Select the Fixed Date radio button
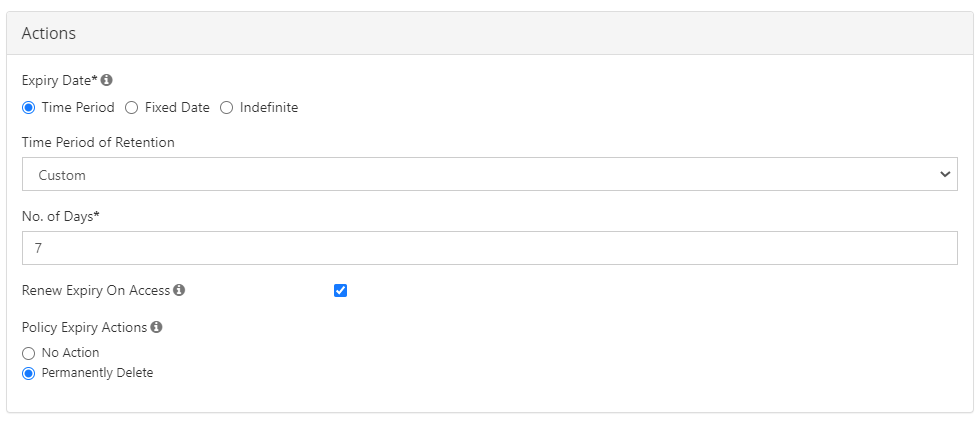Viewport: 980px width, 427px height. 132,107
